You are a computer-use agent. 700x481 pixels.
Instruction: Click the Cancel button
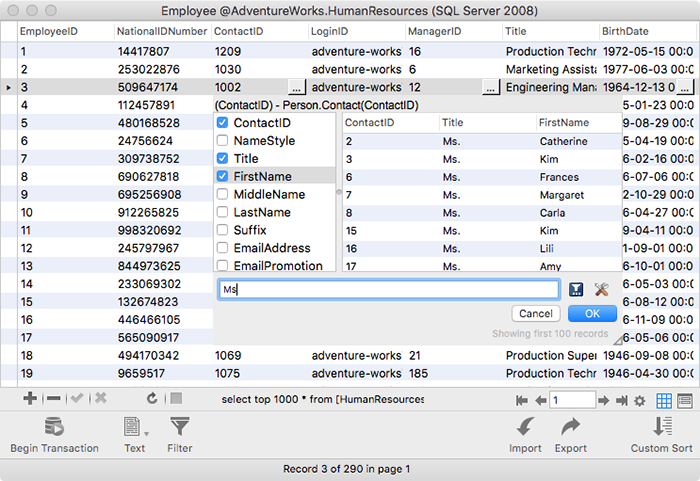click(x=535, y=313)
